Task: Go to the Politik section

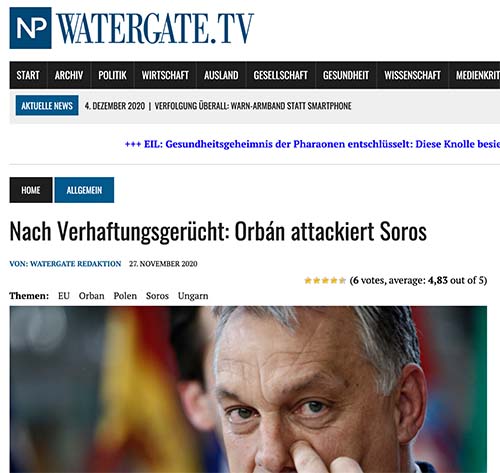Action: tap(112, 75)
